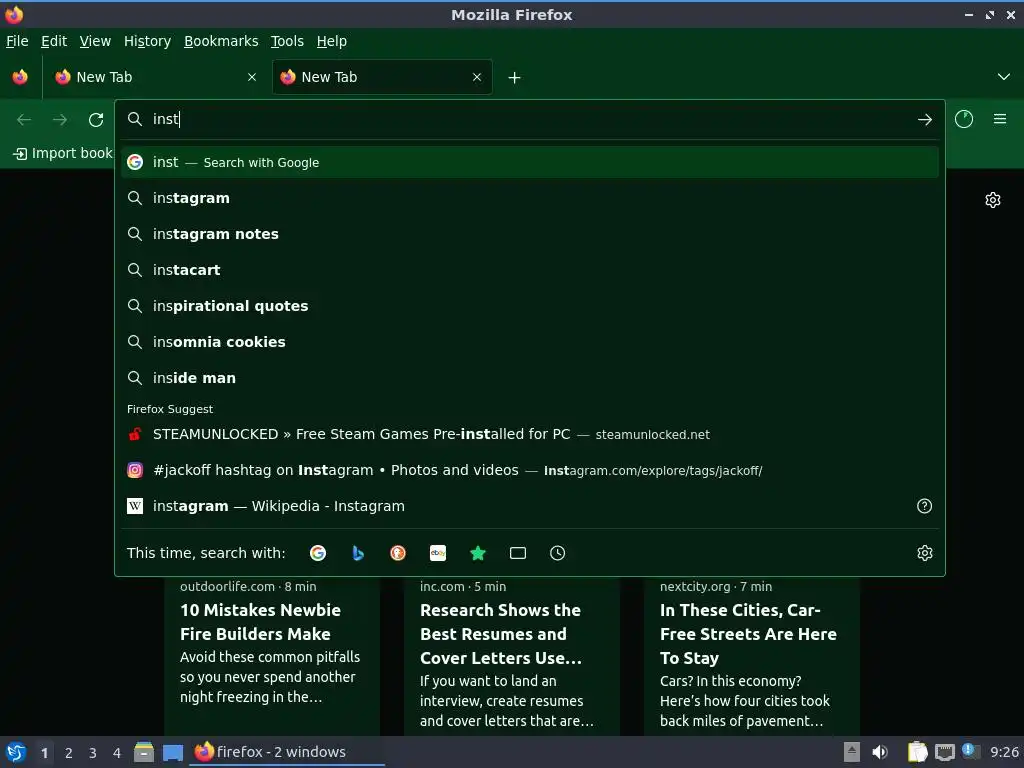Image resolution: width=1024 pixels, height=768 pixels.
Task: Open the View menu
Action: pos(95,41)
